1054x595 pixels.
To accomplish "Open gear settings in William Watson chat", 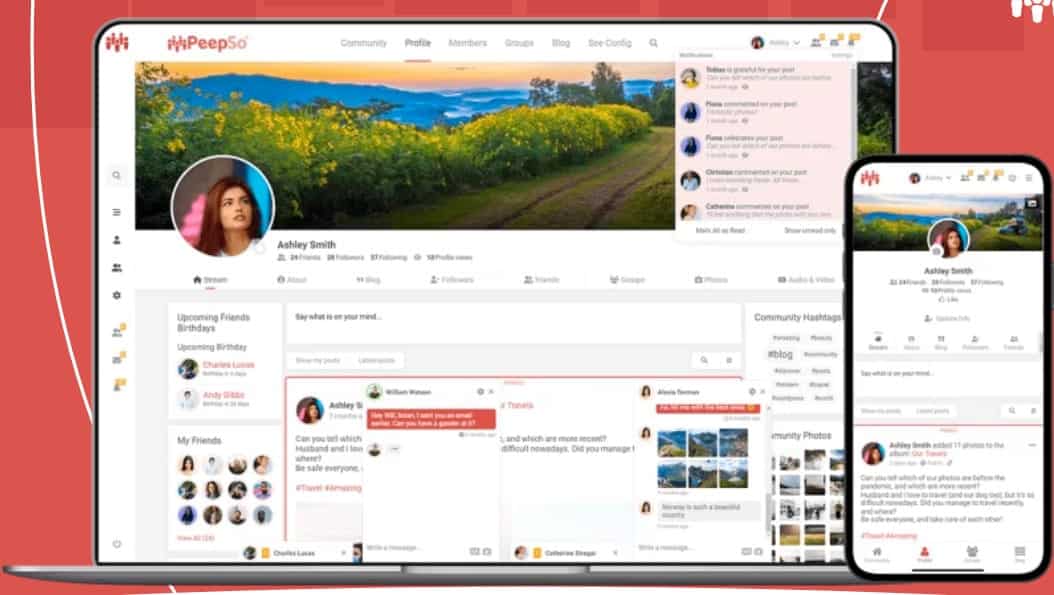I will point(480,391).
